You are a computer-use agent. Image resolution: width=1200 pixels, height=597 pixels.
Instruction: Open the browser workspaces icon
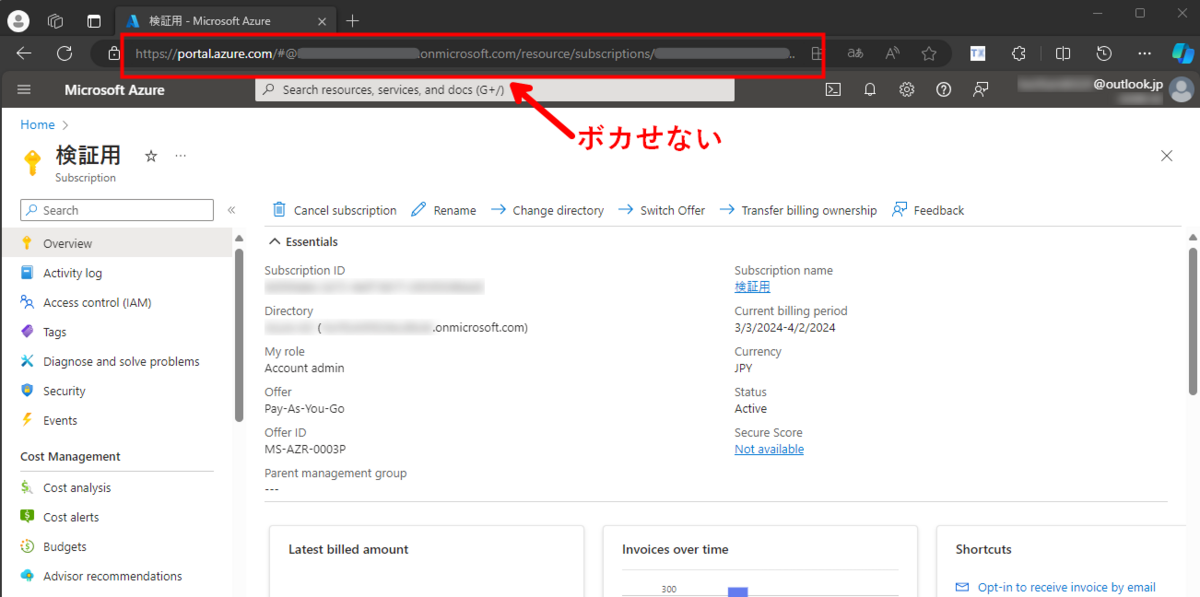pyautogui.click(x=56, y=20)
